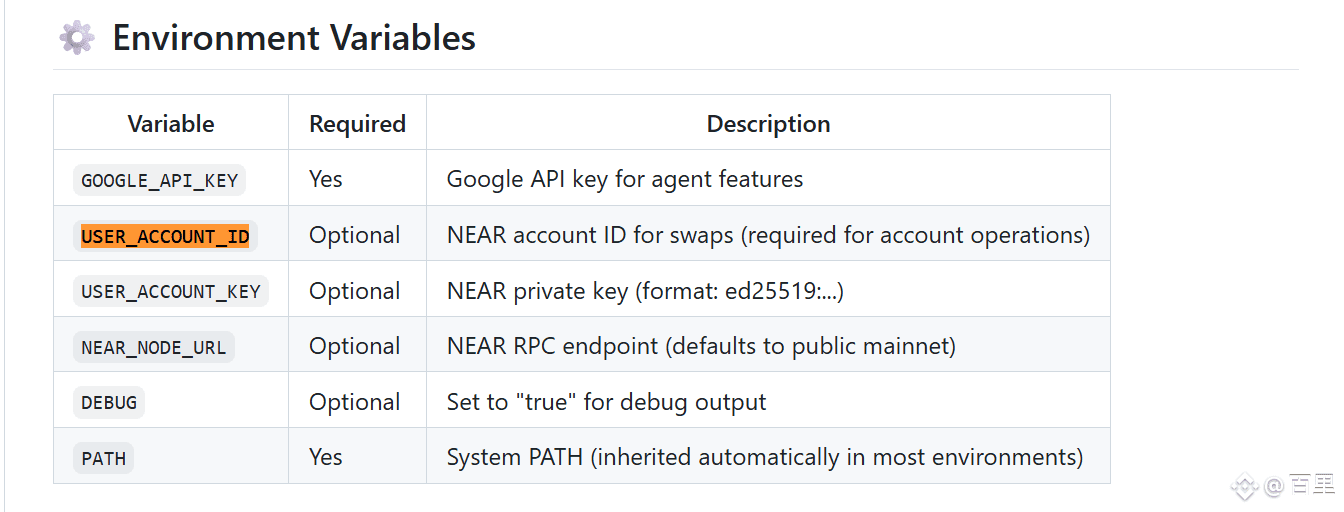This screenshot has height=512, width=1344.
Task: Click the NEAR private key format description
Action: [645, 292]
